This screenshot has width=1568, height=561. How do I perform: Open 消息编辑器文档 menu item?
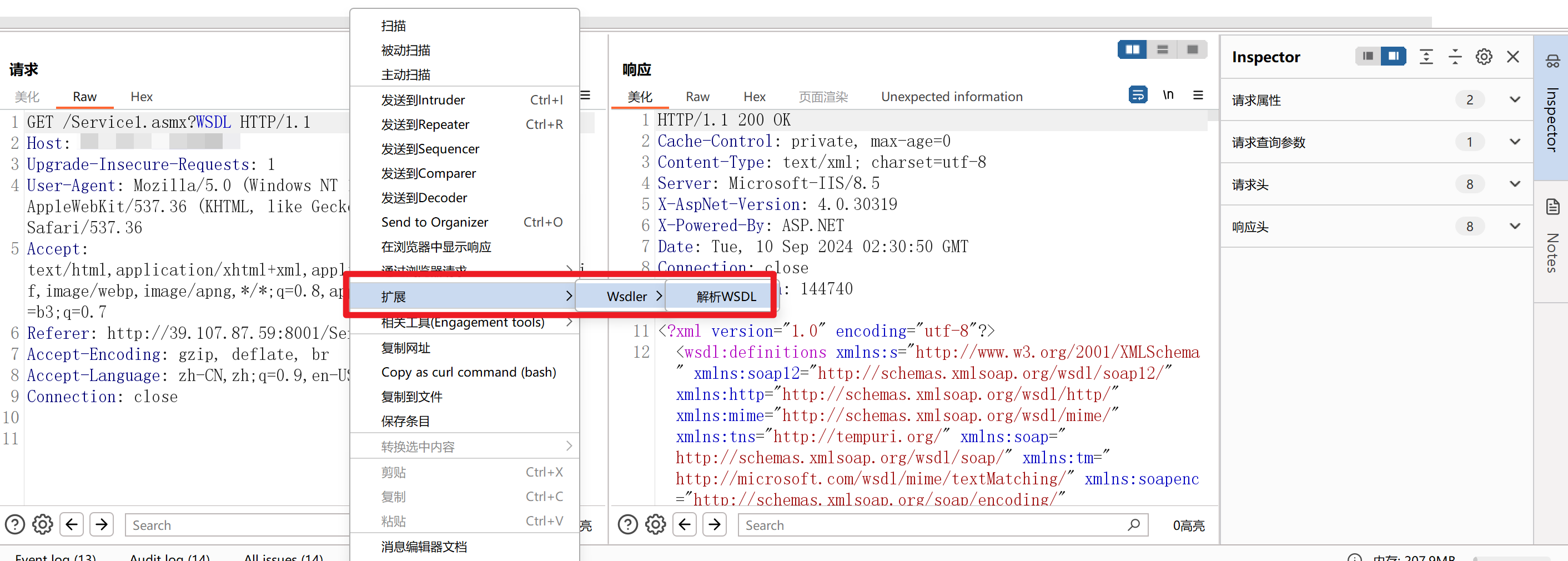coord(464,547)
